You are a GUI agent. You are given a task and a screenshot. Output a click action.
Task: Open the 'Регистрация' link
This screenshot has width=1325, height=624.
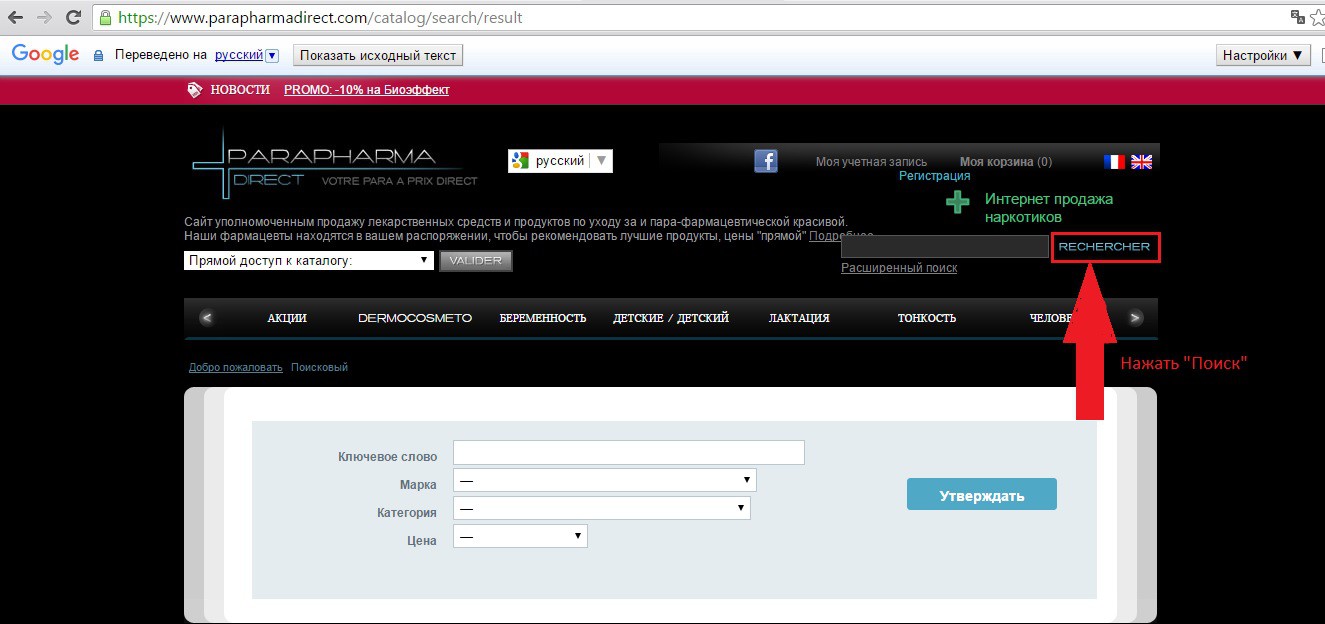[x=935, y=176]
